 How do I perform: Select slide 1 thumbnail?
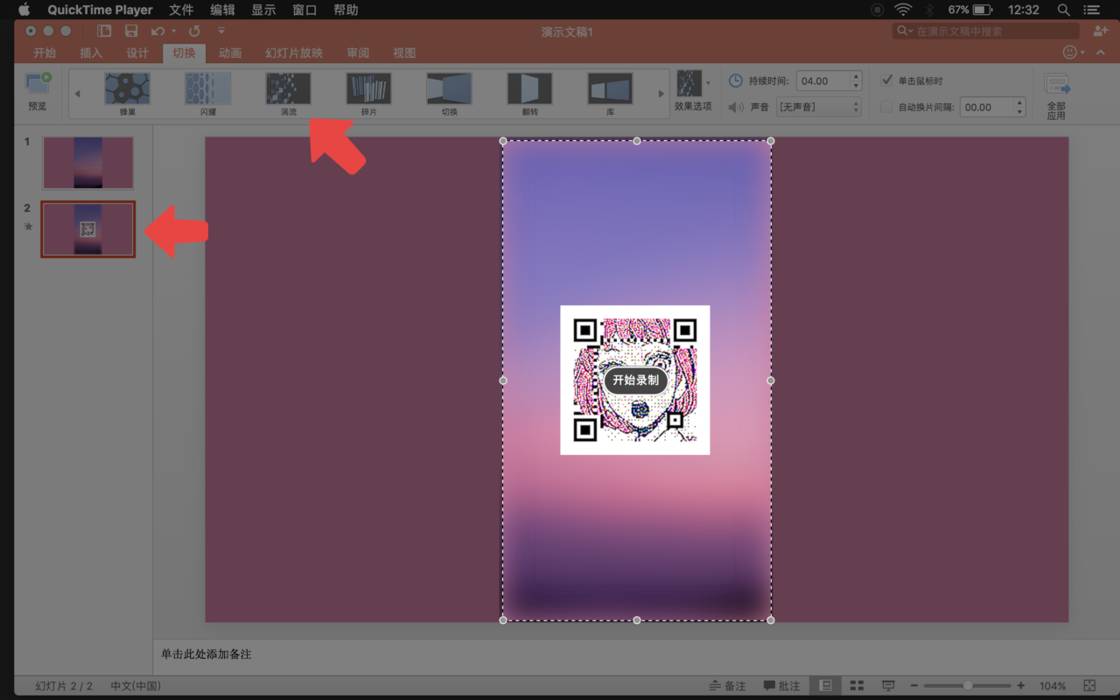point(88,163)
